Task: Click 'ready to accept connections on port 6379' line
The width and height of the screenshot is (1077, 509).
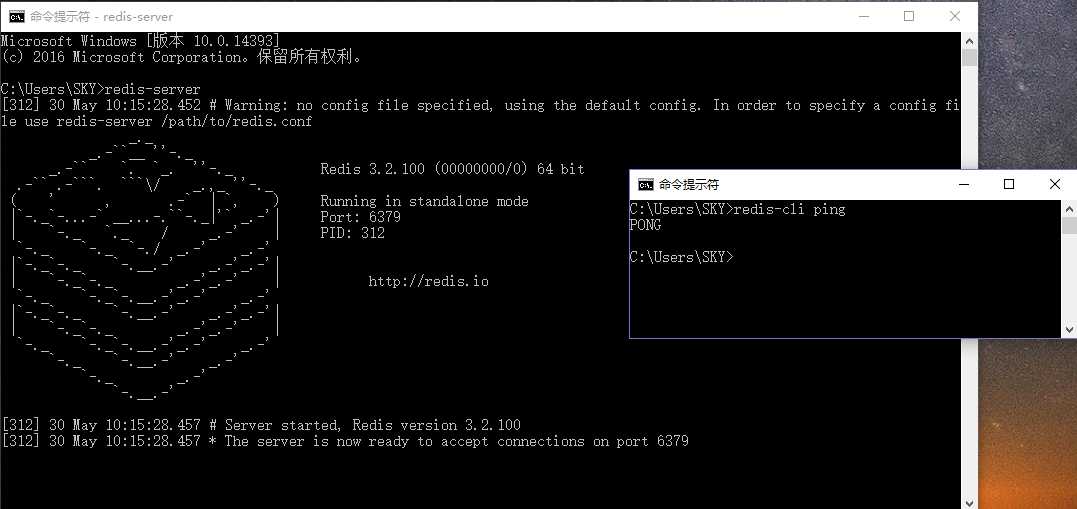Action: [345, 441]
